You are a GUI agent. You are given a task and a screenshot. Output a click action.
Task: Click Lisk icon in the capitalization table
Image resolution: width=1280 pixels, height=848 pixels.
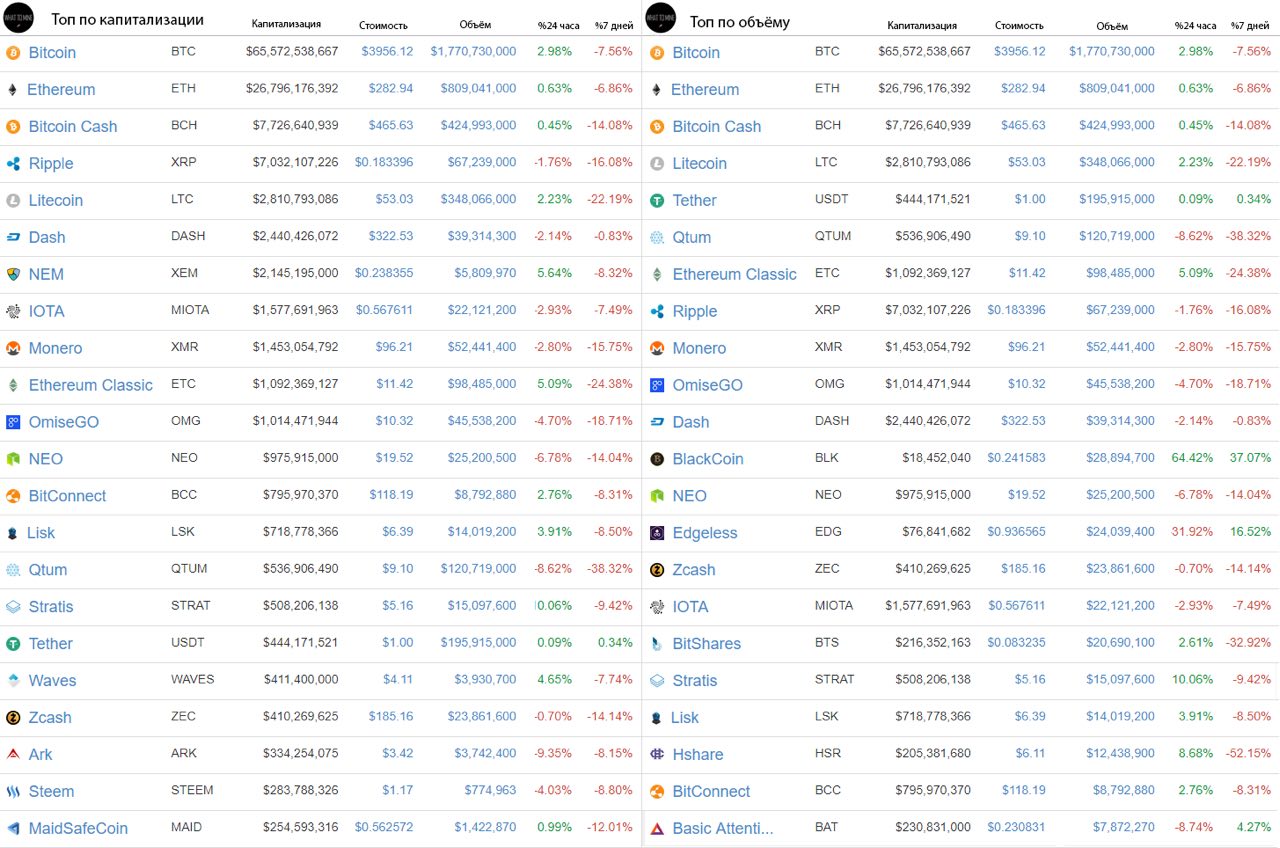(13, 533)
